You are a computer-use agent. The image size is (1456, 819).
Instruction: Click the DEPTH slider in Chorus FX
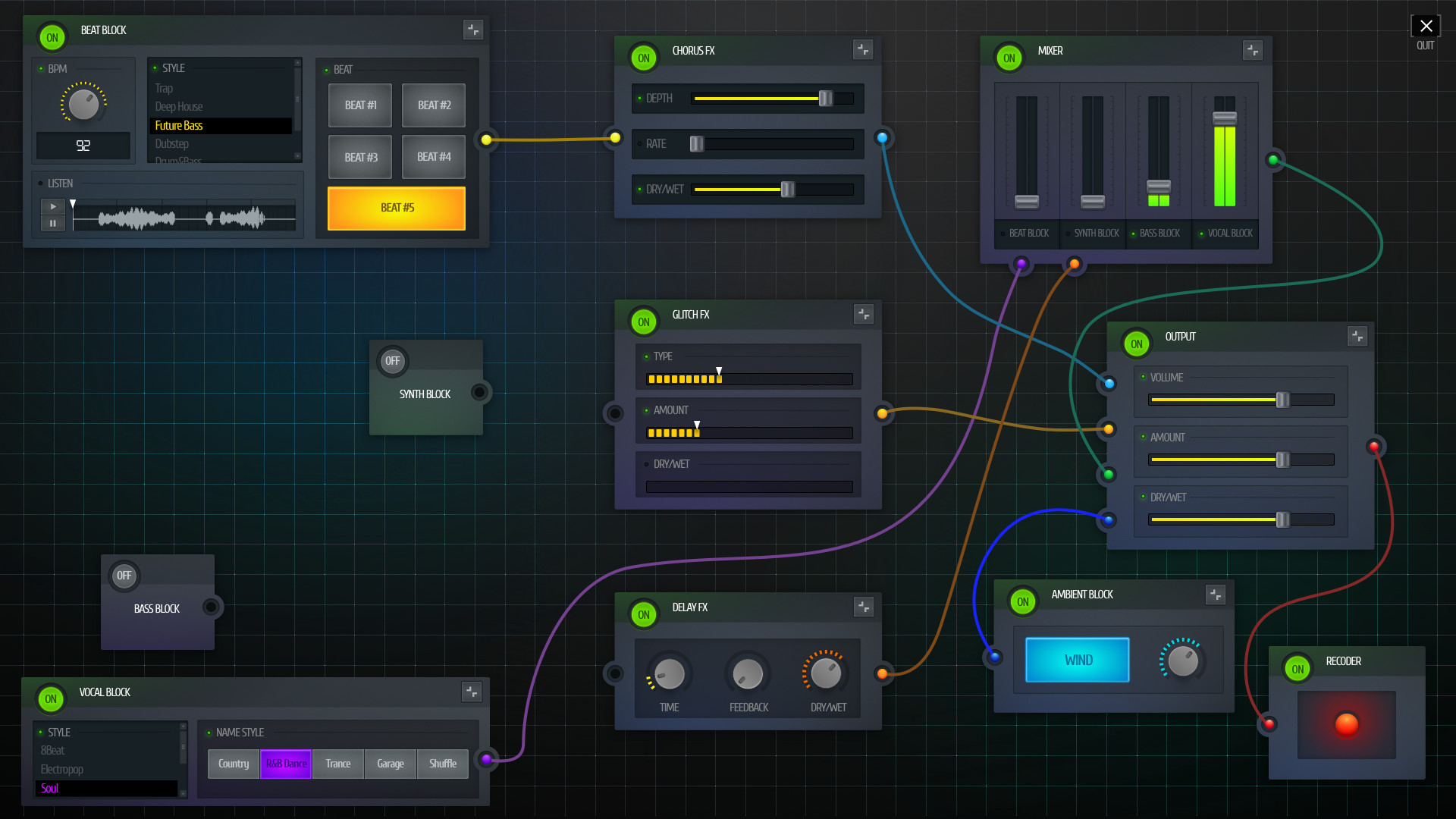tap(825, 98)
